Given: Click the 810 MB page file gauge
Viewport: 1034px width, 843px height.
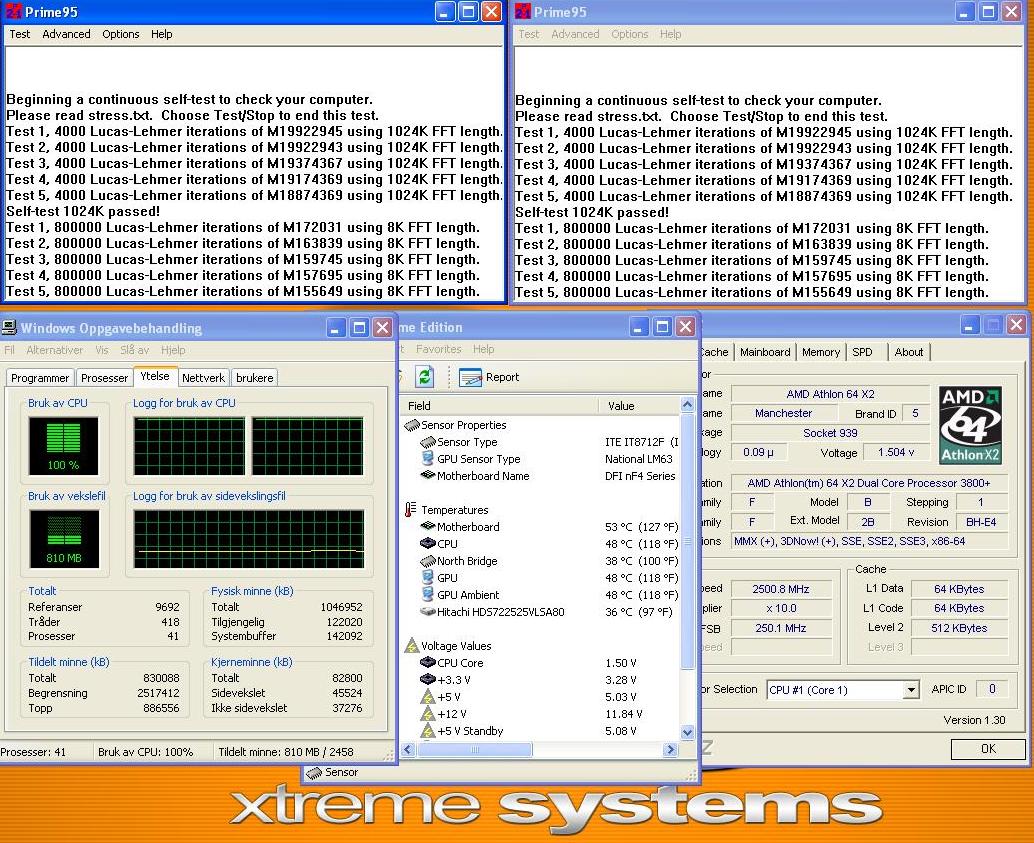Looking at the screenshot, I should pyautogui.click(x=63, y=539).
